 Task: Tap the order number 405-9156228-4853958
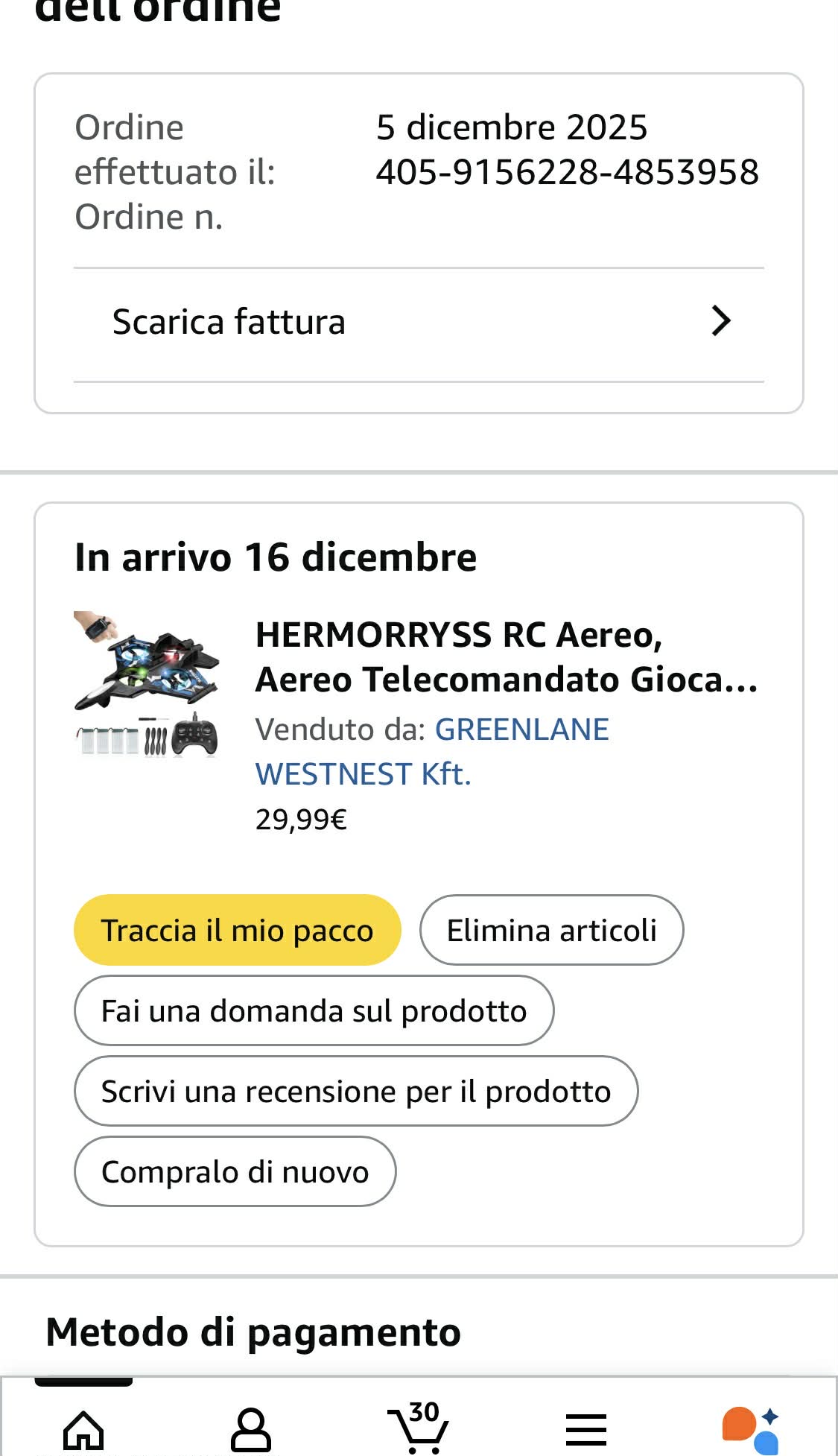(x=567, y=172)
